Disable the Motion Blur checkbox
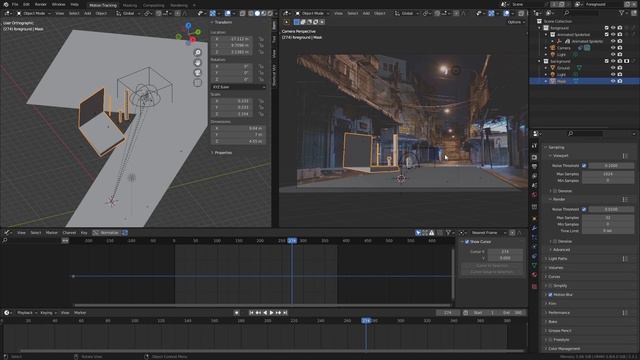This screenshot has height=360, width=640. (x=550, y=295)
